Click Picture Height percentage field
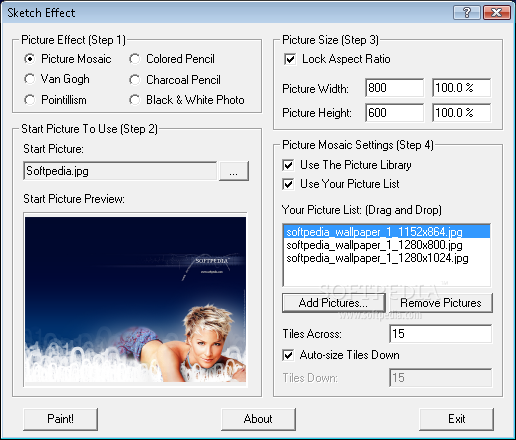The height and width of the screenshot is (440, 516). [462, 113]
